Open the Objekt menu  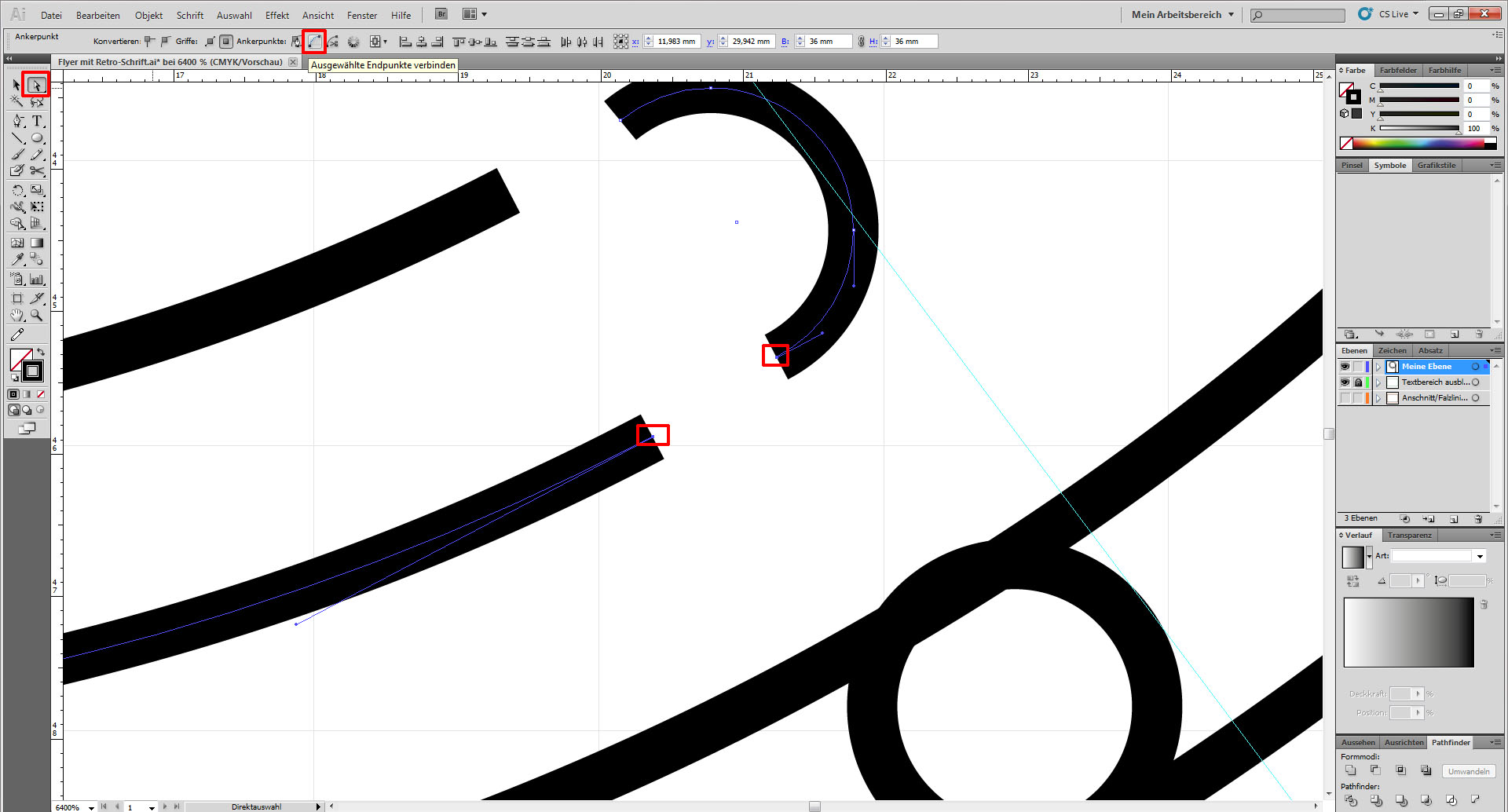point(148,15)
